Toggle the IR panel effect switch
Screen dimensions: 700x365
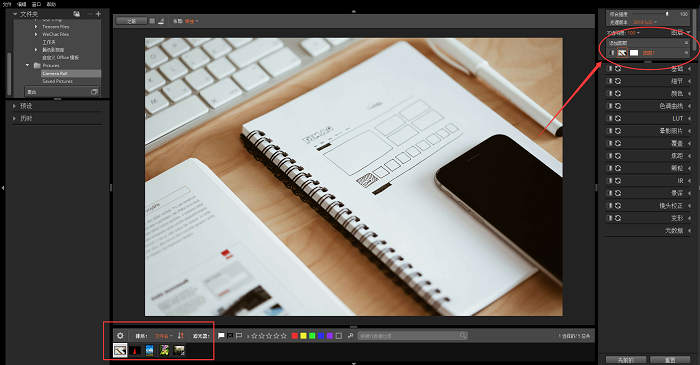point(610,181)
